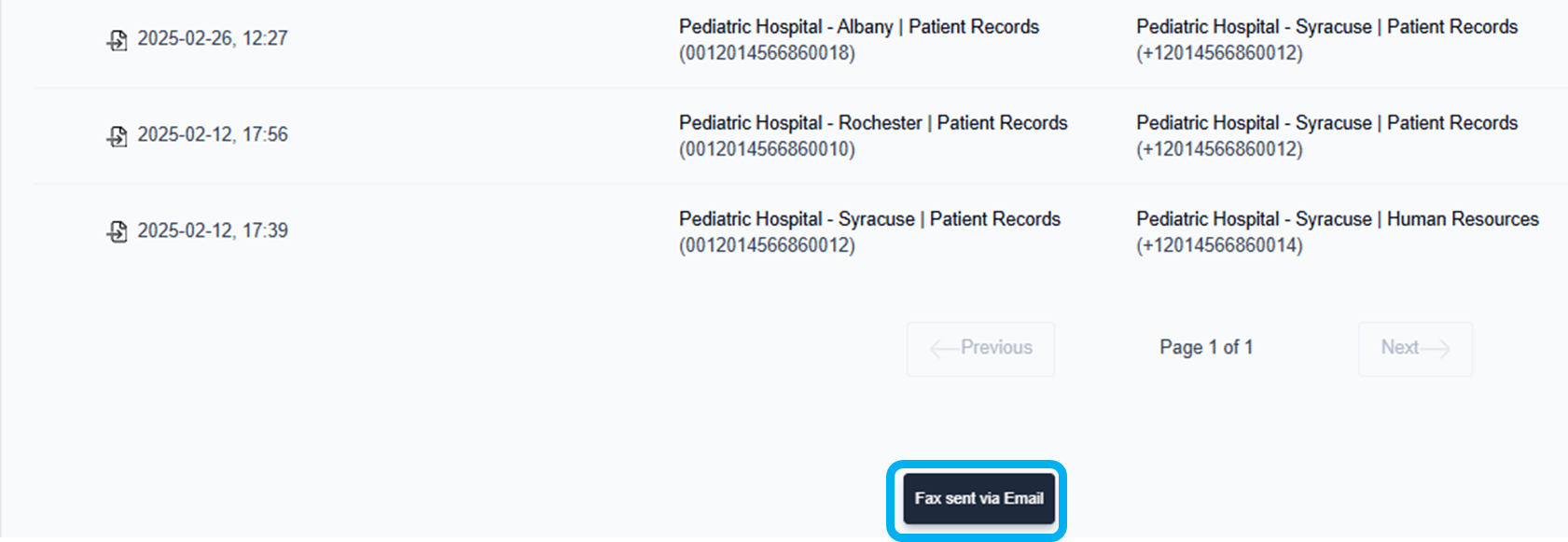Open recipient Syracuse Human Resources
1568x542 pixels.
(x=1337, y=219)
